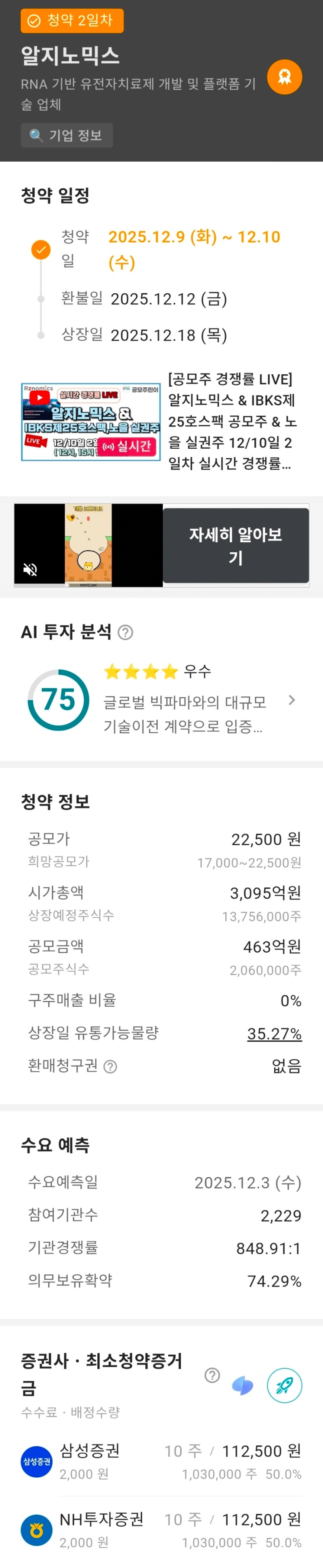
Task: Expand AI analysis details chevron arrow
Action: pos(292,700)
